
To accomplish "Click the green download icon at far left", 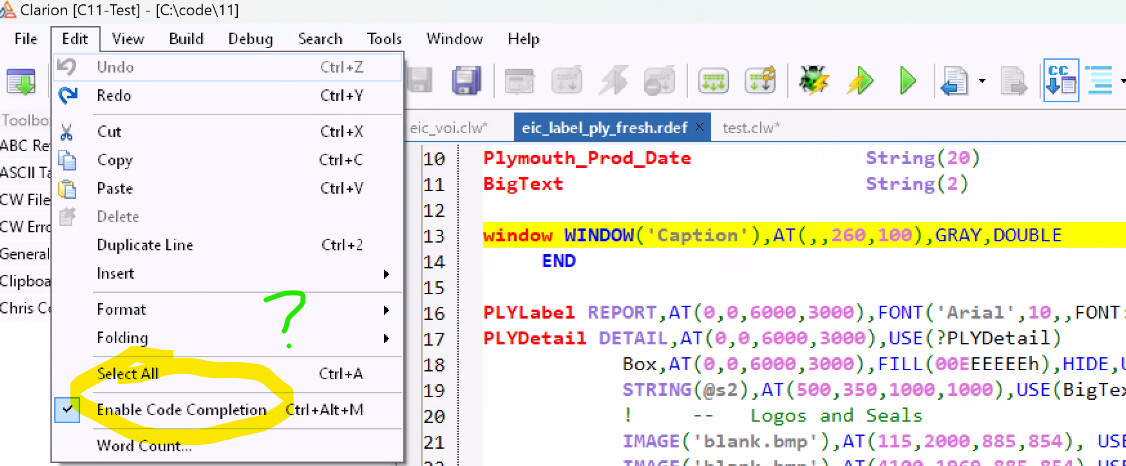I will (21, 81).
